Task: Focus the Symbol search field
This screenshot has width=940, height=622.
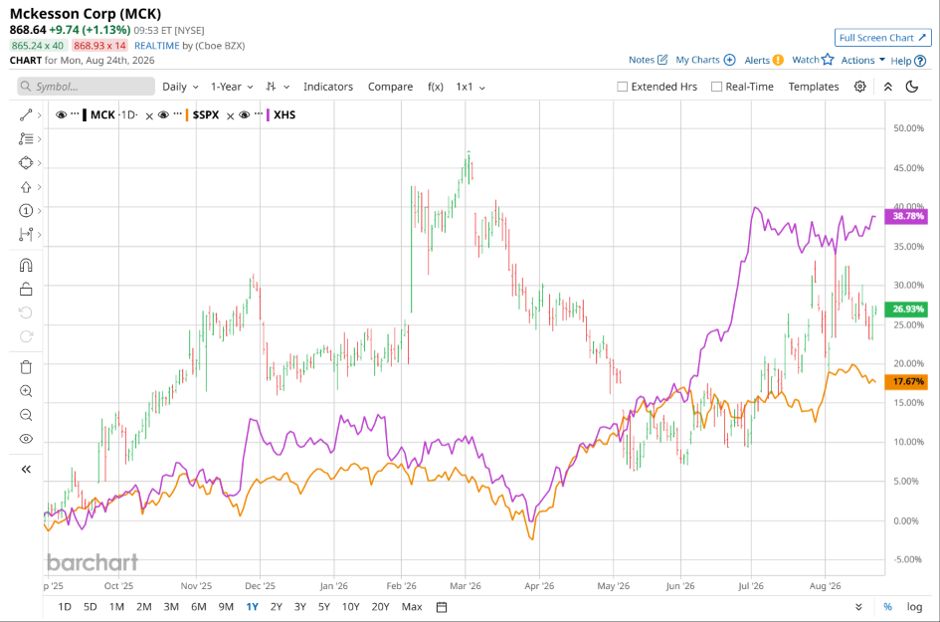Action: tap(86, 87)
